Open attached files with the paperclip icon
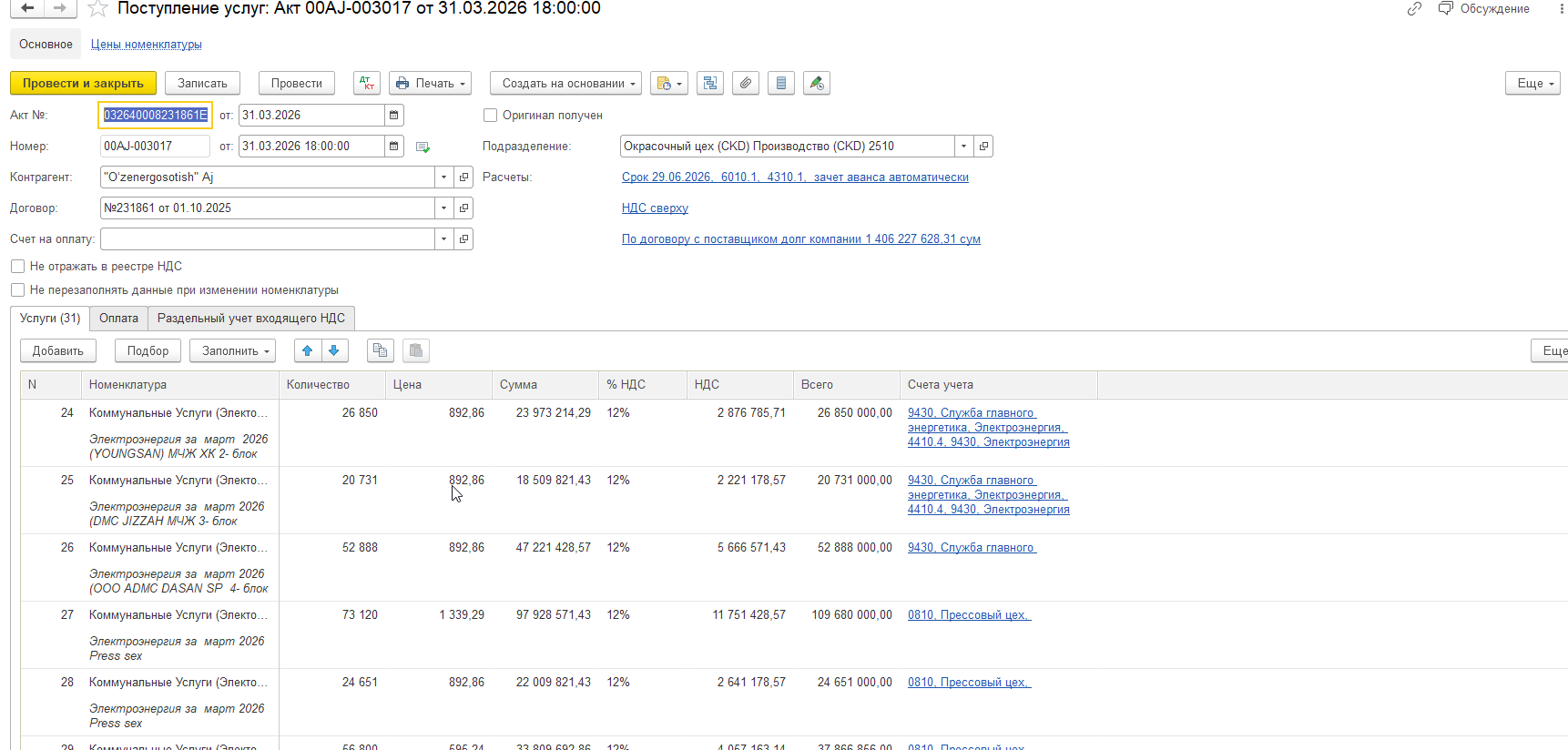Viewport: 1568px width, 750px height. (746, 84)
